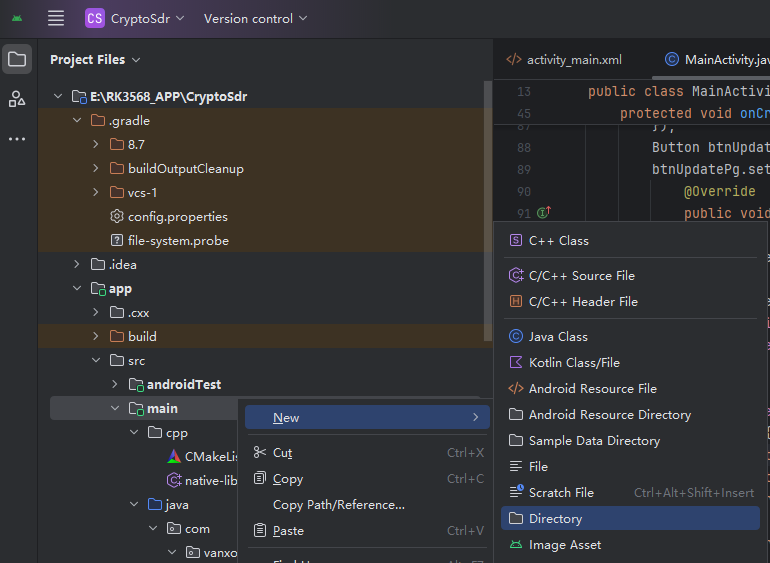Click the override gutter marker at line 91
Screen dimensions: 770x563
tap(543, 213)
